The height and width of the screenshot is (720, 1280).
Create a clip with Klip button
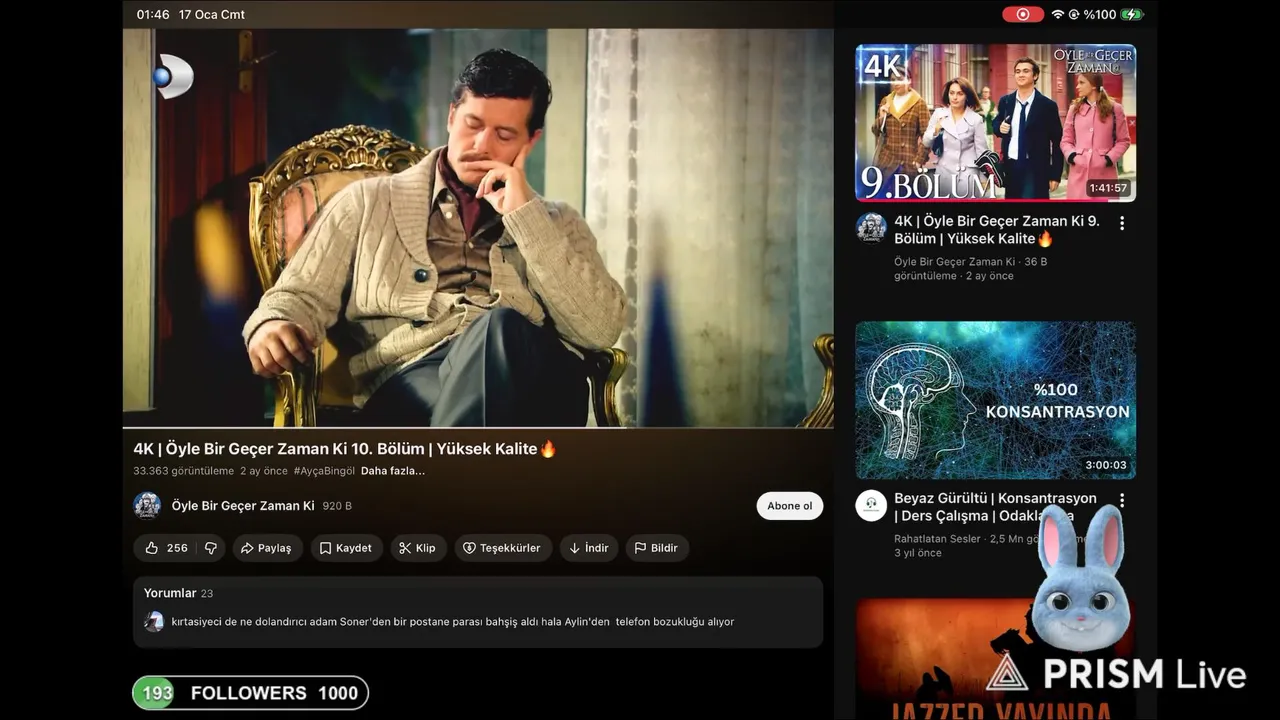(x=418, y=548)
